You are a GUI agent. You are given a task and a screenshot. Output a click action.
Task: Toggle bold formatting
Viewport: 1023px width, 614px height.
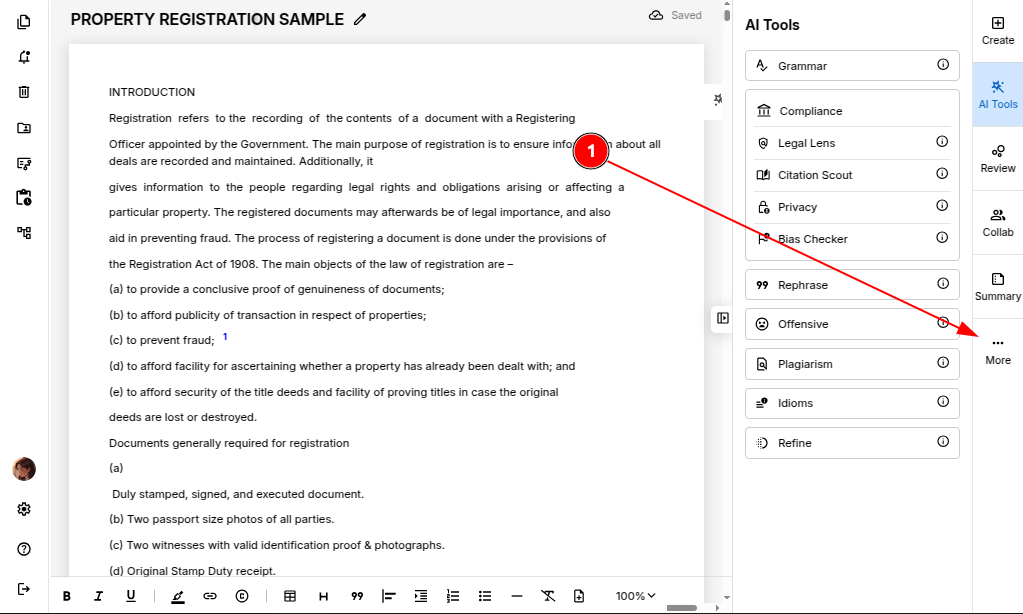[67, 596]
